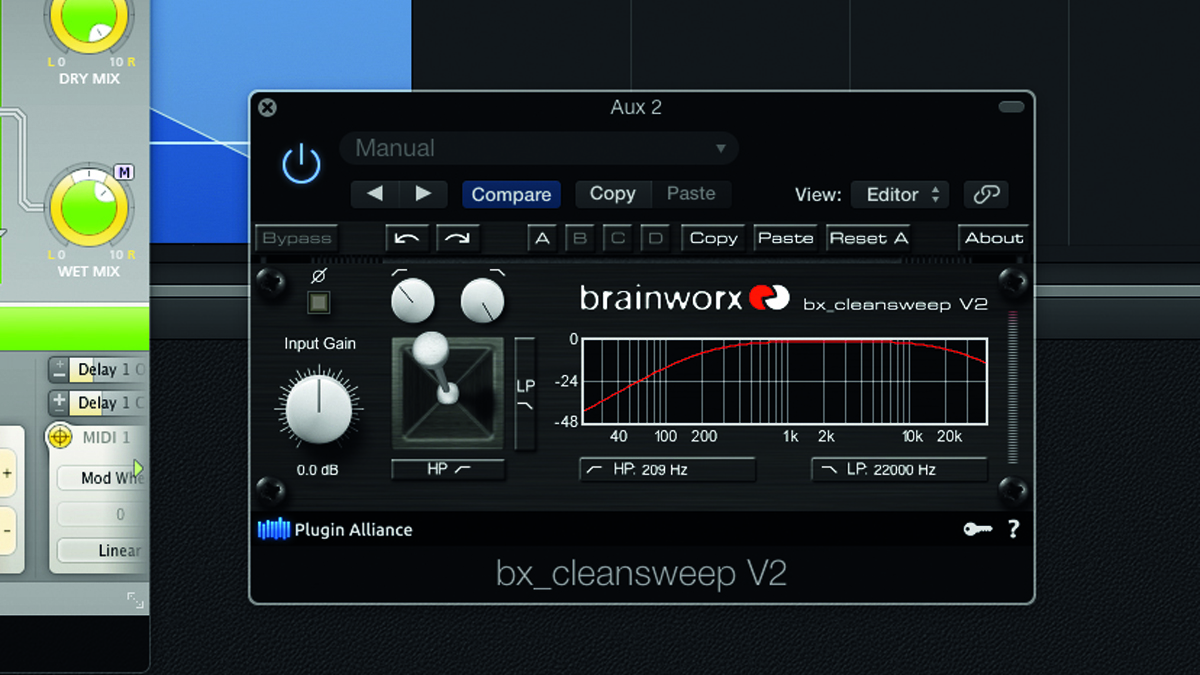Select settings slot B
Image resolution: width=1200 pixels, height=675 pixels.
point(580,238)
